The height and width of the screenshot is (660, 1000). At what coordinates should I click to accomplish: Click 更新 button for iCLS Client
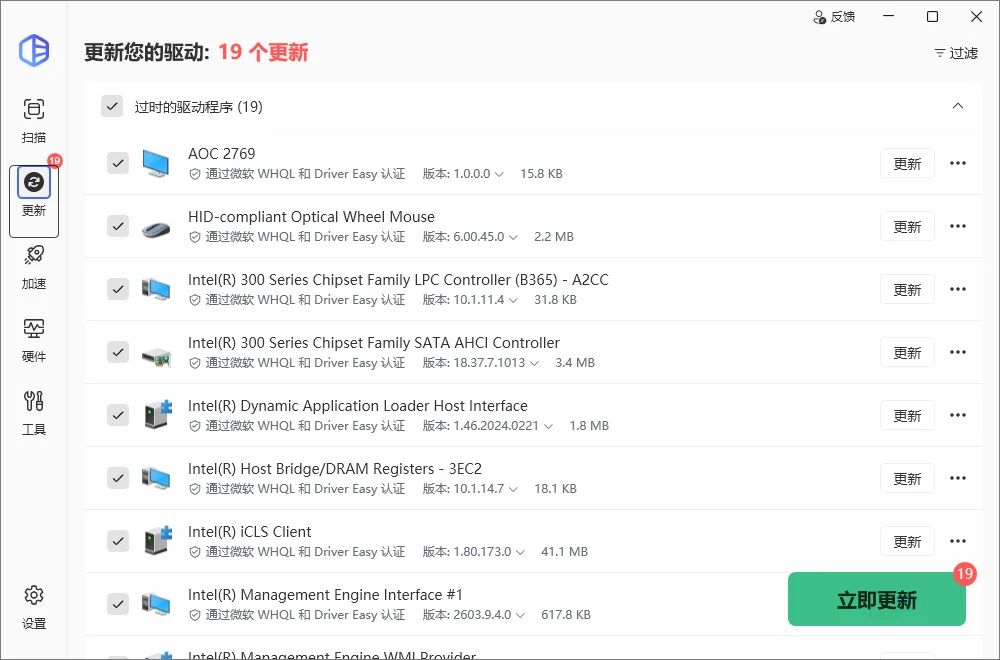click(907, 542)
